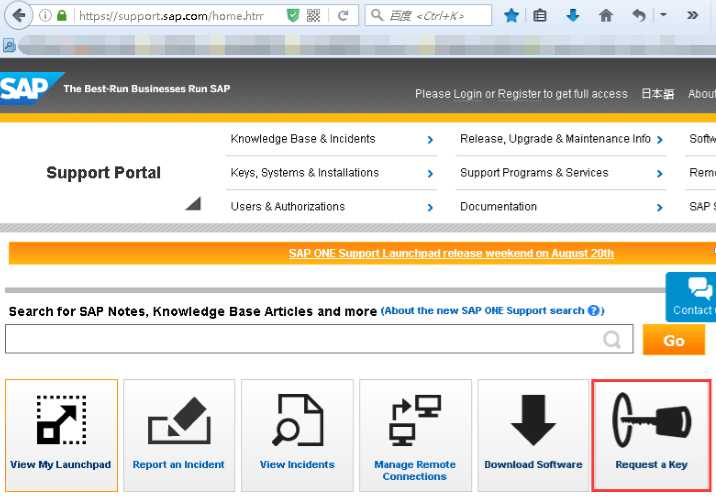Collapse Support Portal with the triangle toggle

point(194,203)
